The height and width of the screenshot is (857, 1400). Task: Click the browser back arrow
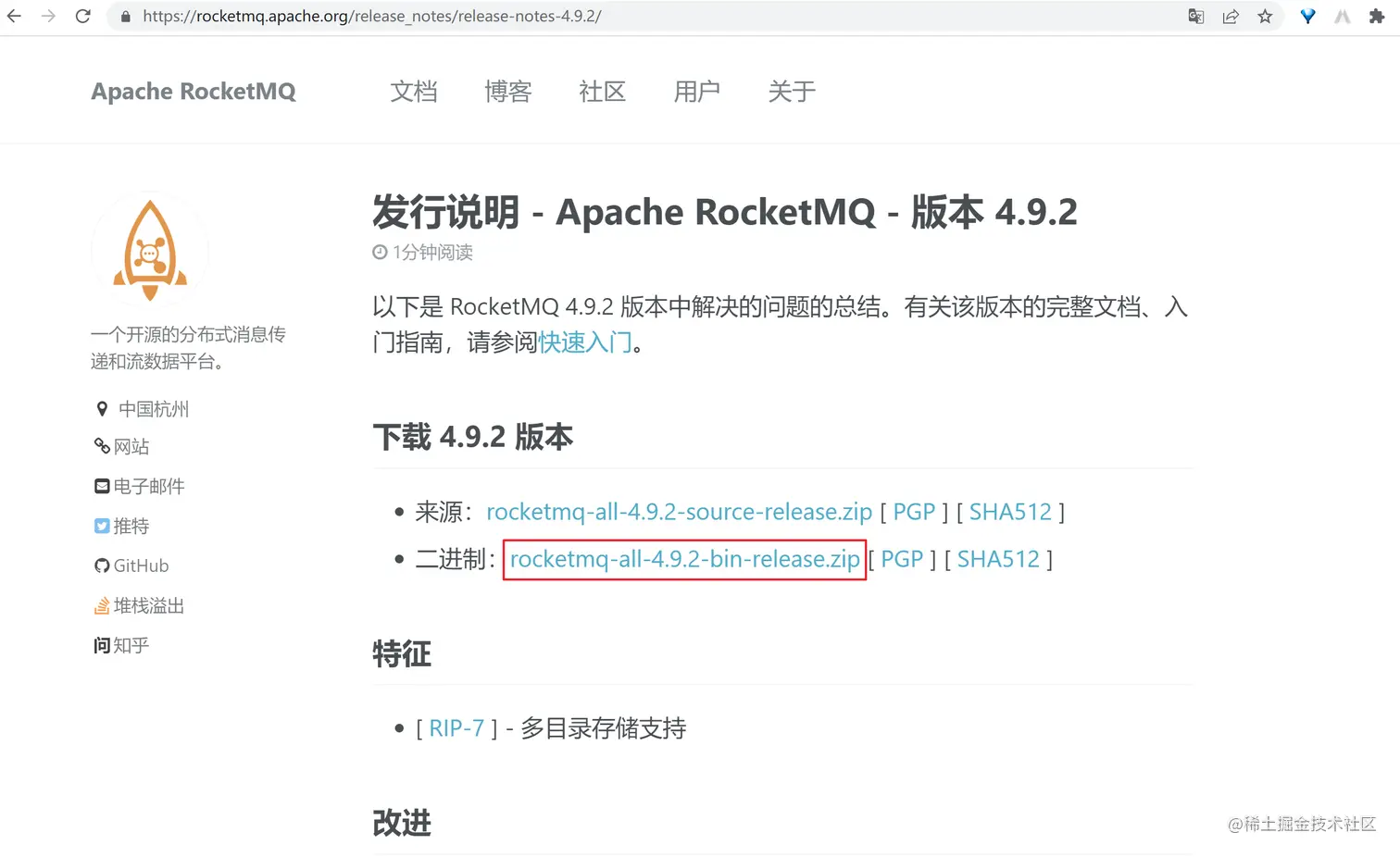(14, 16)
